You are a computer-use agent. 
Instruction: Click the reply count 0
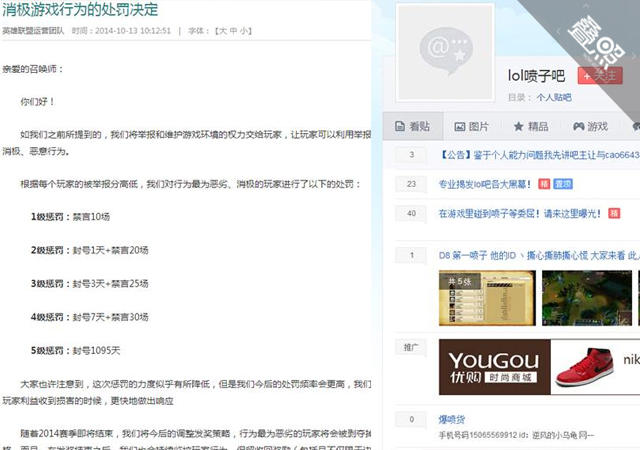click(x=411, y=419)
